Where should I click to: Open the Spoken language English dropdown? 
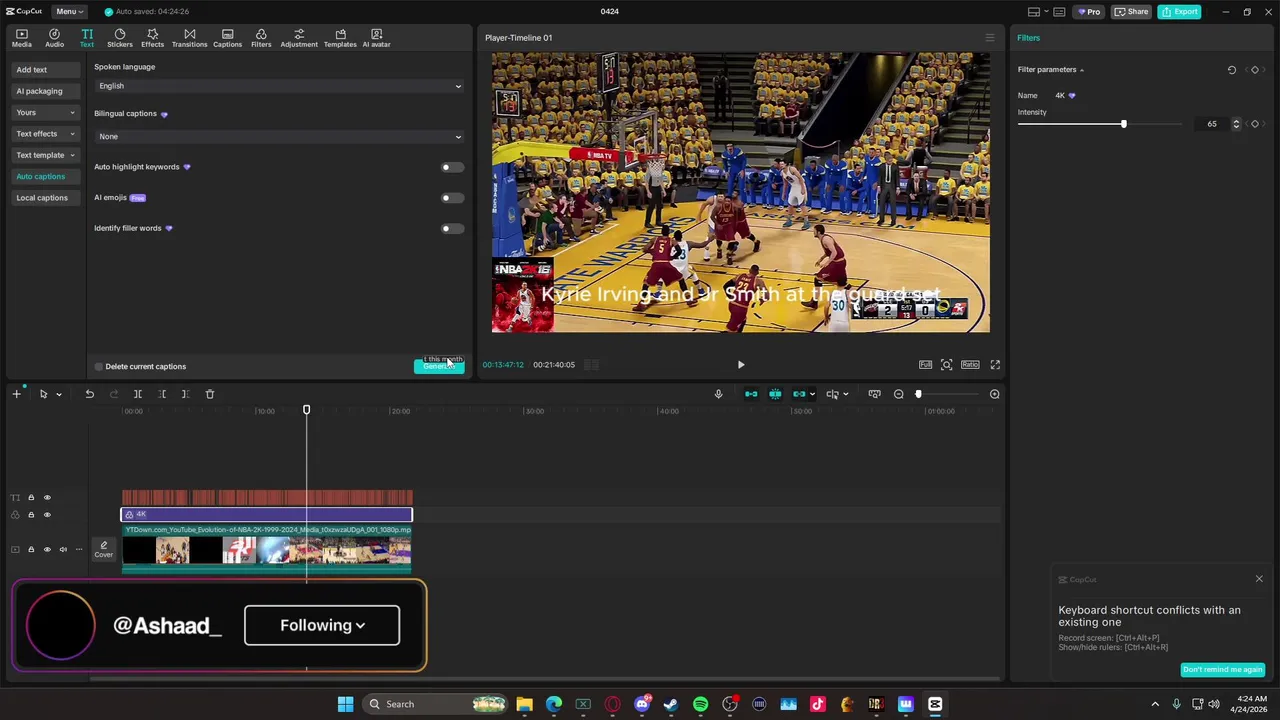coord(279,86)
